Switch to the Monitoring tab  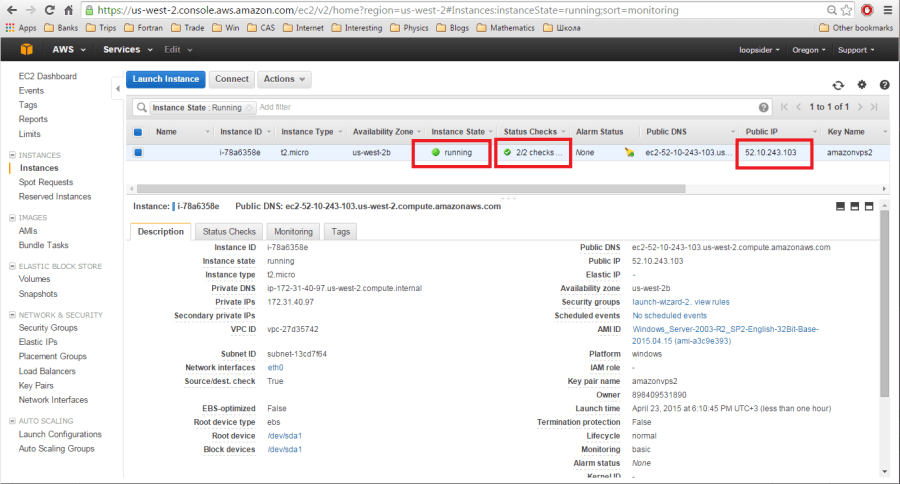293,231
